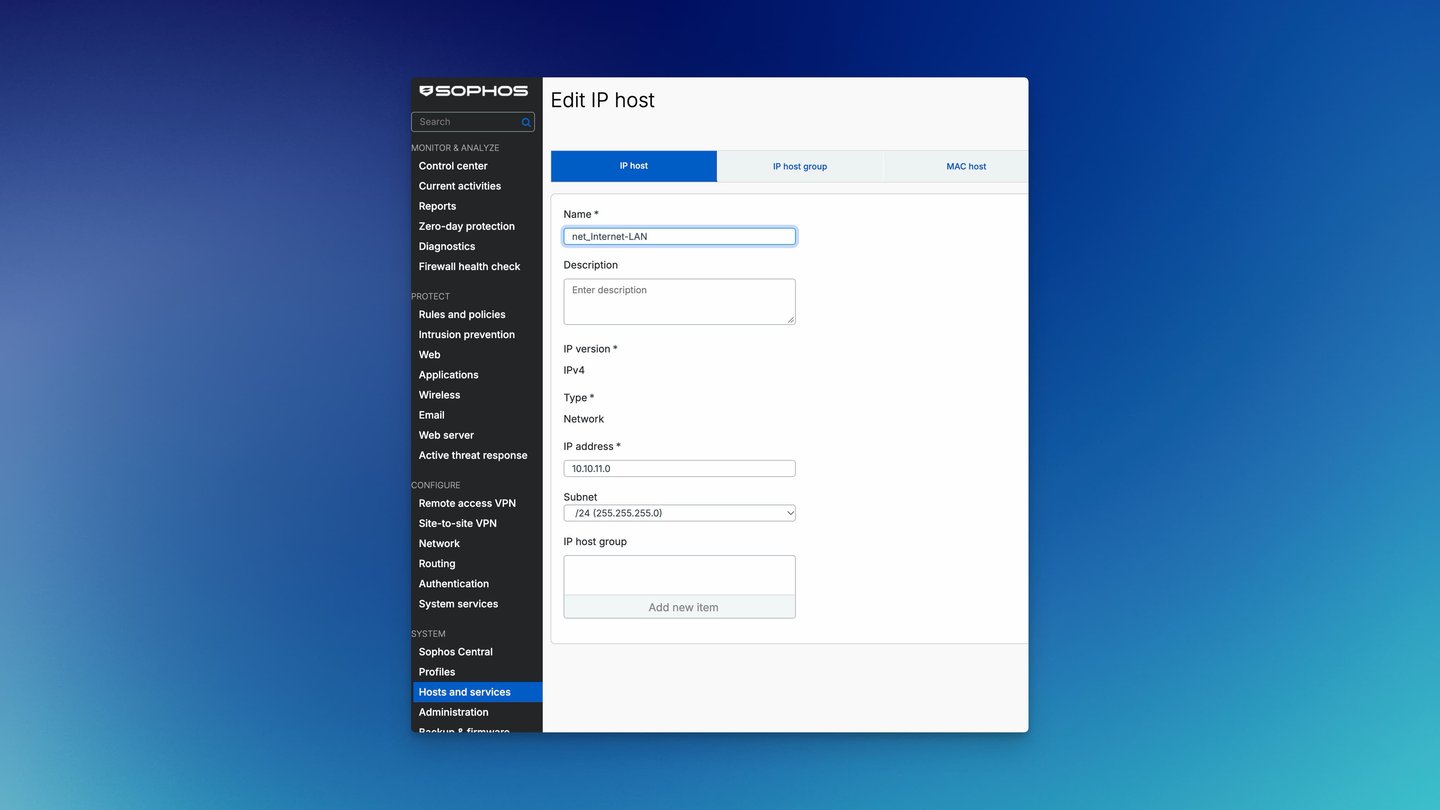Open Remote access VPN

pos(467,503)
